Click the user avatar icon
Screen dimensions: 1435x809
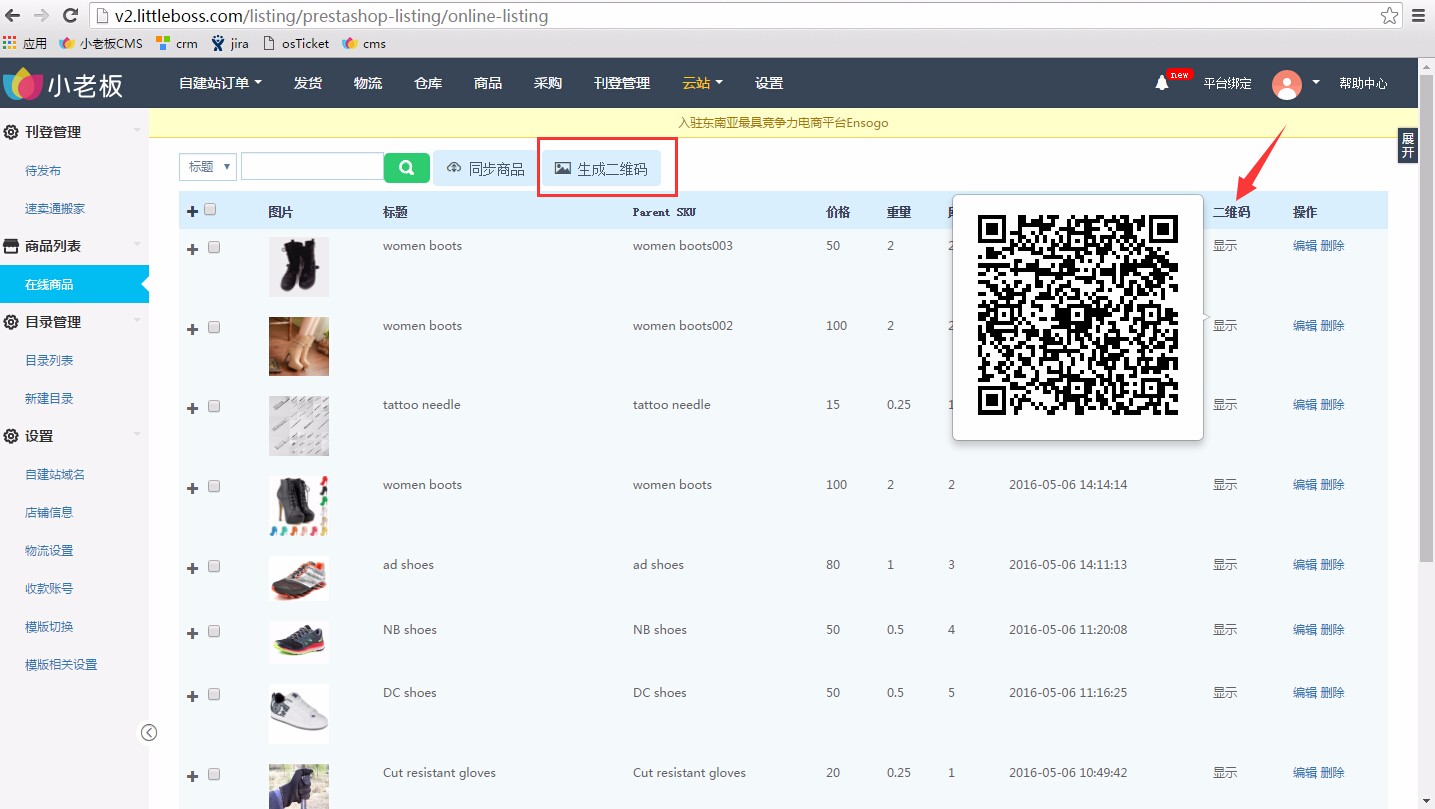(x=1286, y=84)
